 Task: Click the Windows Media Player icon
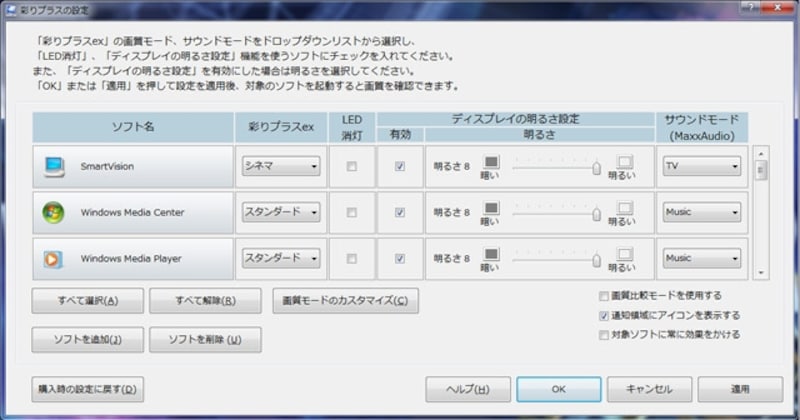point(53,259)
